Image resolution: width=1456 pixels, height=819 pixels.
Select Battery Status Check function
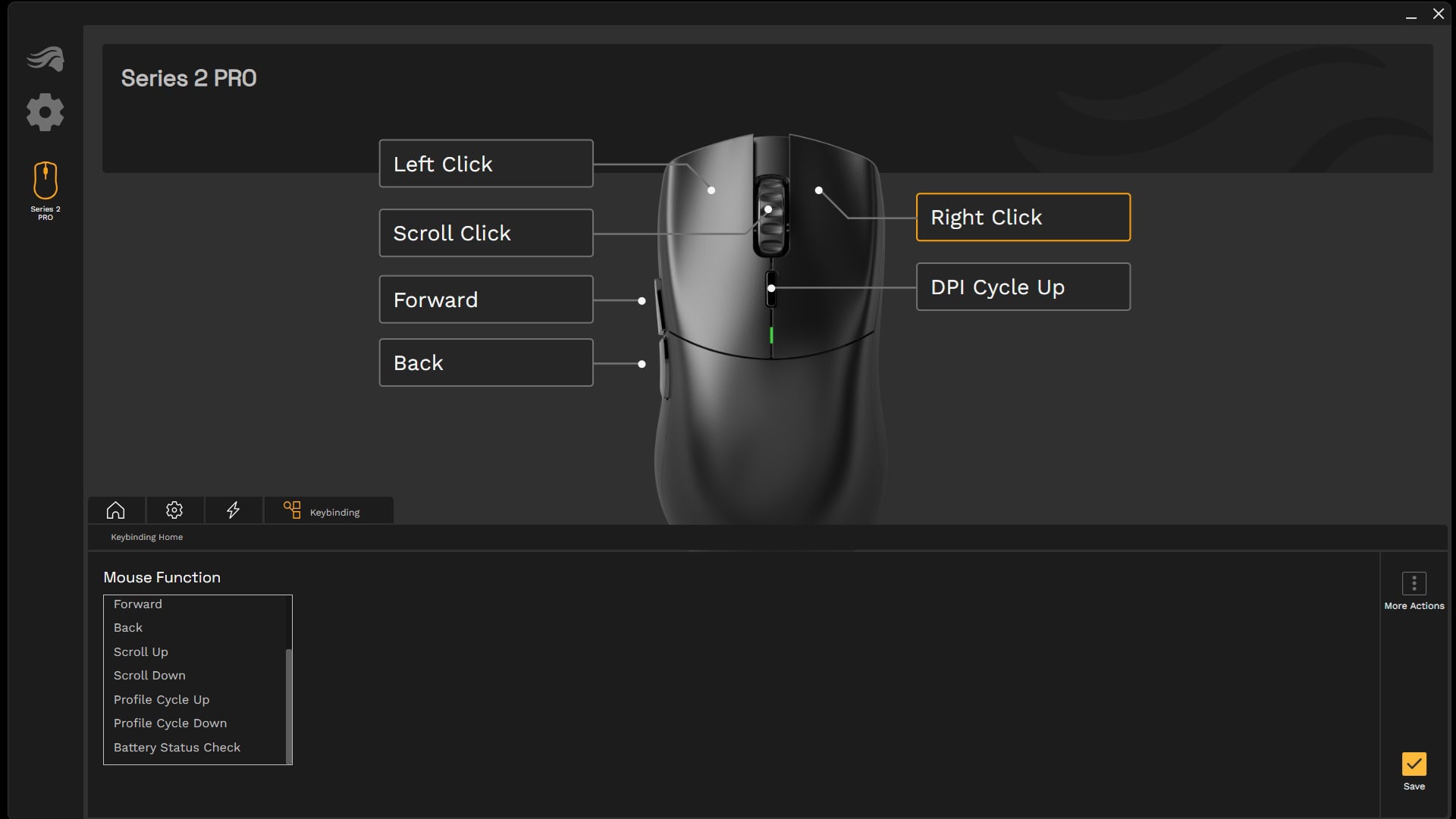click(x=176, y=746)
